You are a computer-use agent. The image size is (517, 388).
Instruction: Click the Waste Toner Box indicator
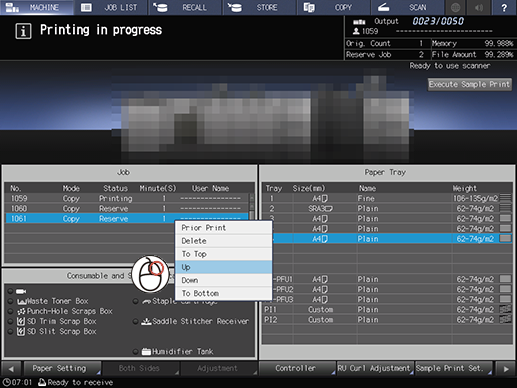pyautogui.click(x=10, y=301)
